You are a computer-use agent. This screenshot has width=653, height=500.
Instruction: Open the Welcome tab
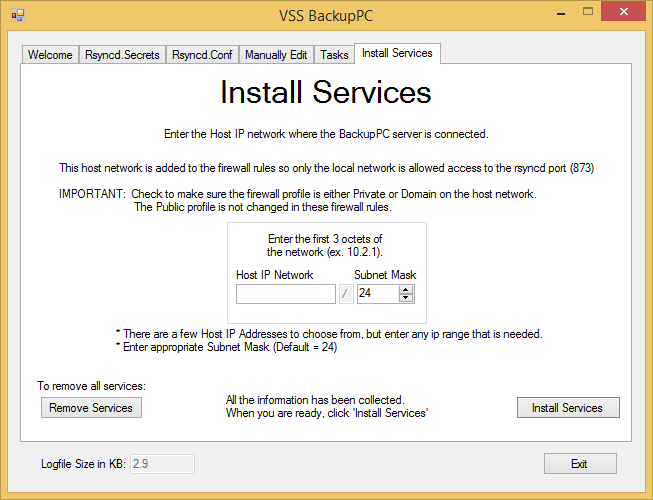pos(50,55)
